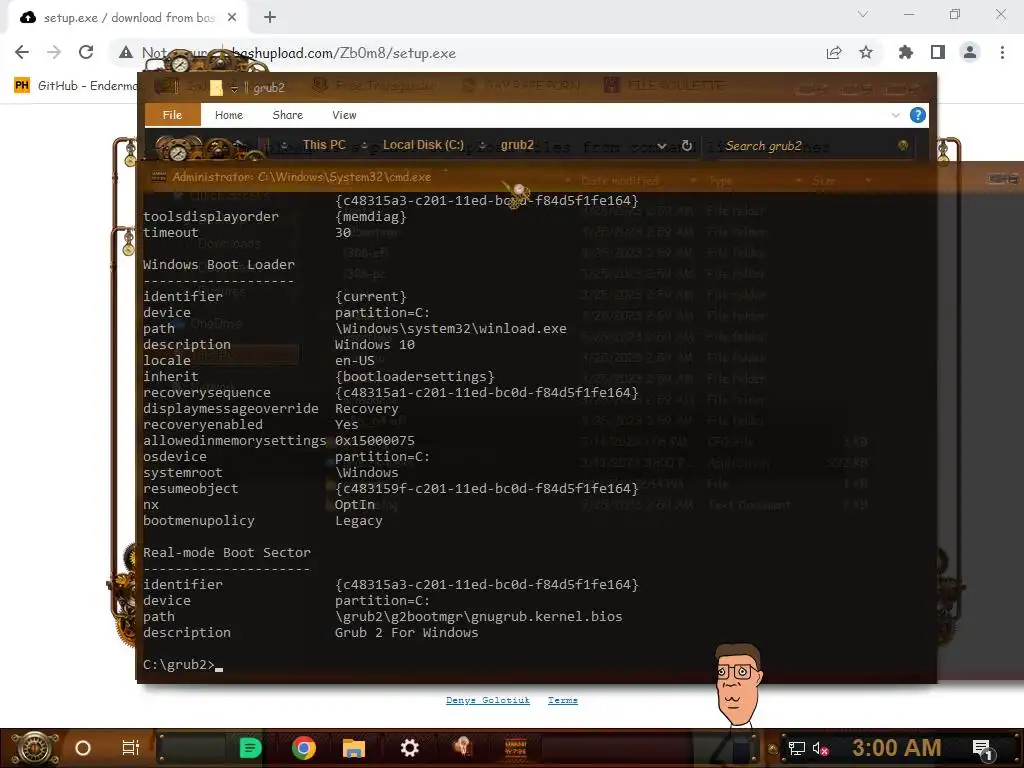Click the Search grub2 field

(x=807, y=146)
